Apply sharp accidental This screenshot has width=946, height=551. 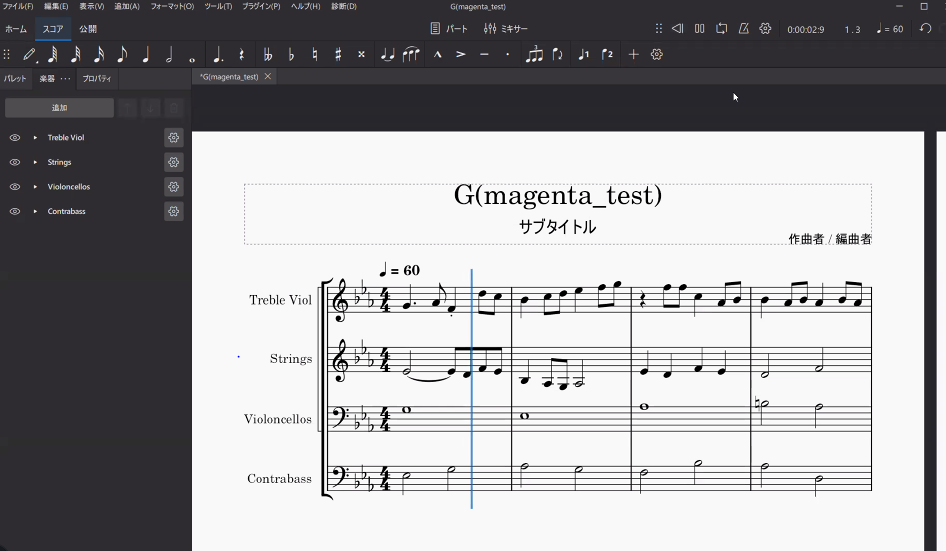[x=338, y=55]
